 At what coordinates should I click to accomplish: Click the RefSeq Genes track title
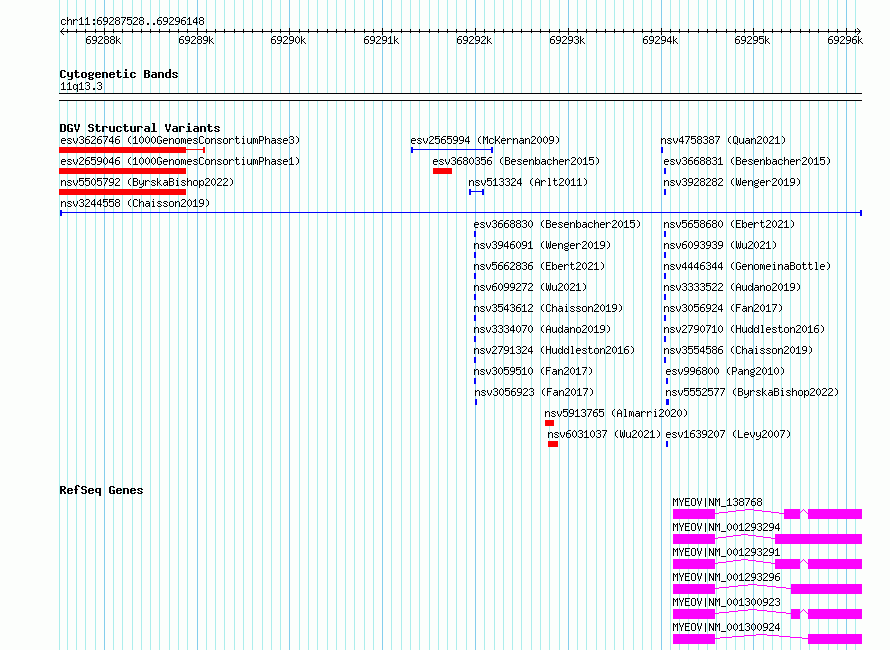(x=101, y=490)
